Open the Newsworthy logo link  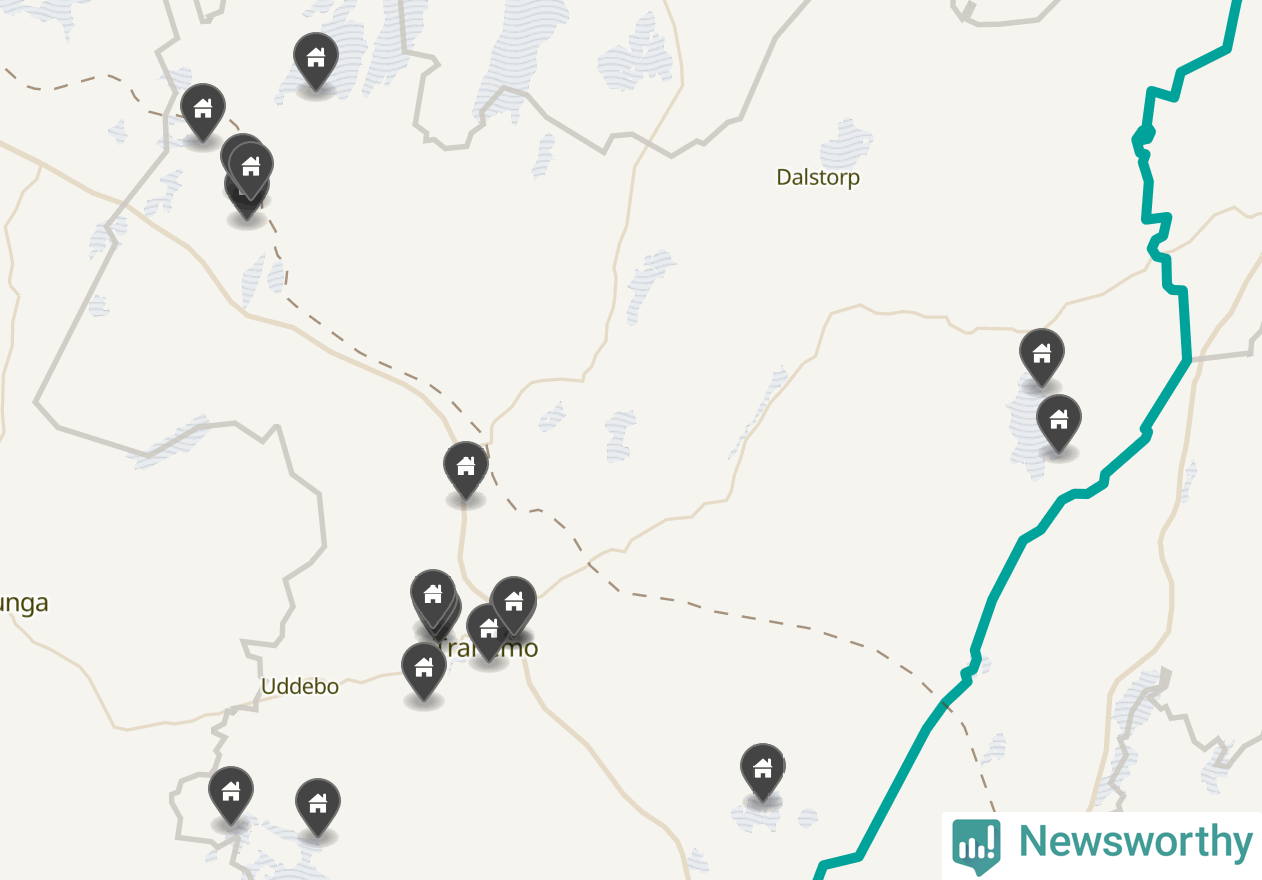point(1102,845)
